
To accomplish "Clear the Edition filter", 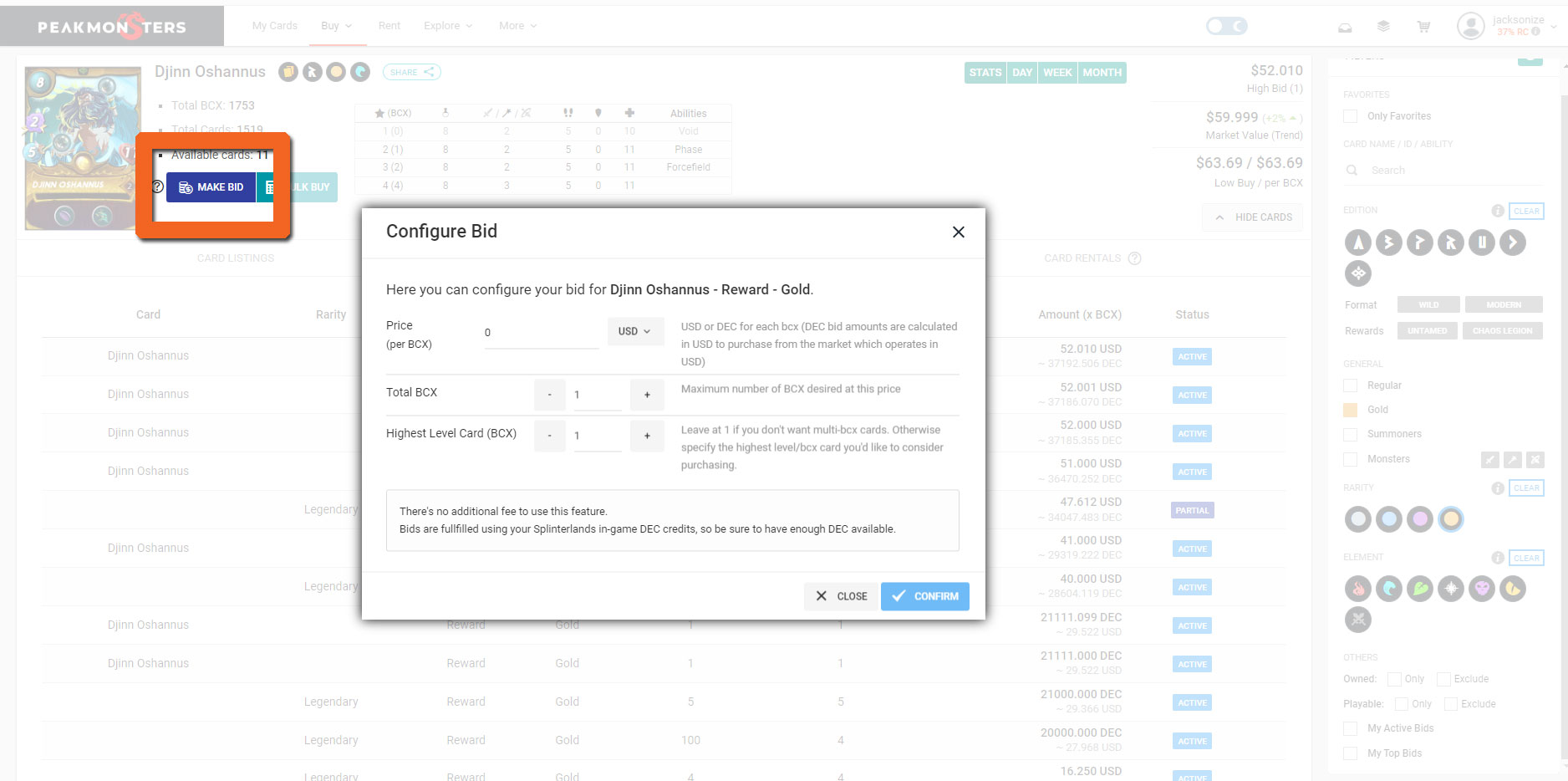I will [1526, 211].
